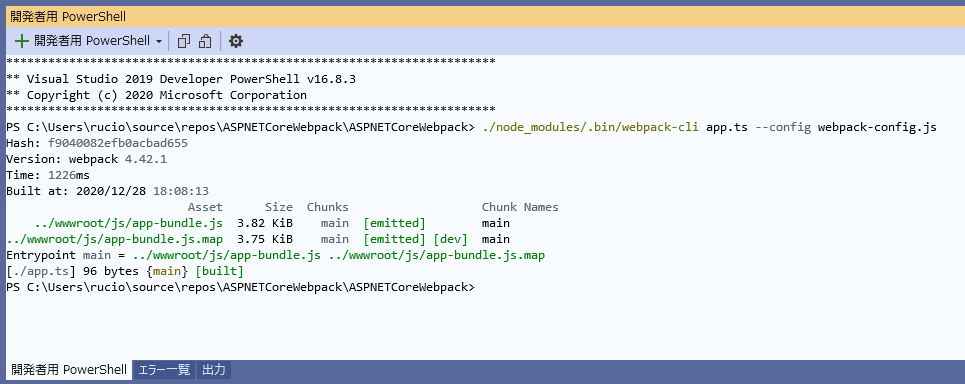Click the webpack 4.42.1 version line
The height and width of the screenshot is (384, 965).
[86, 159]
